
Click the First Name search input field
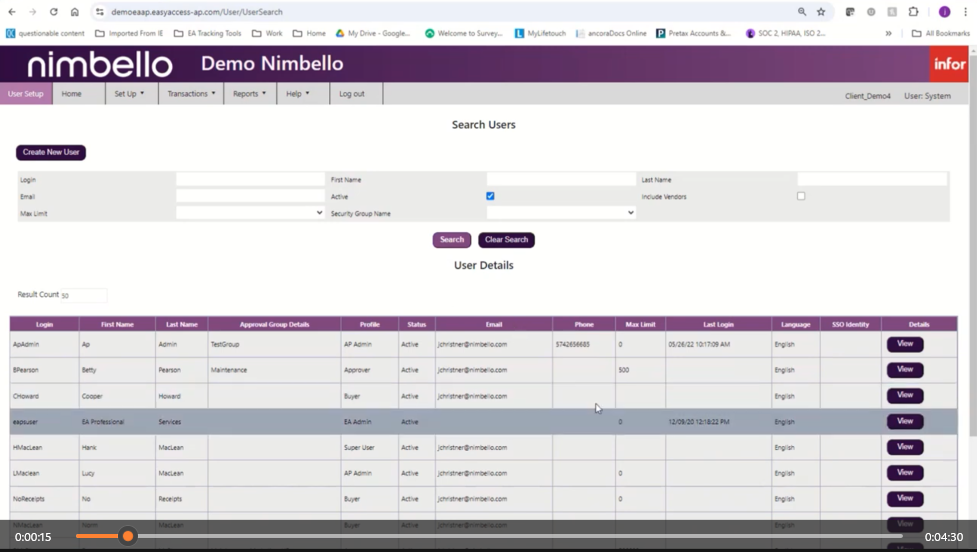[561, 179]
